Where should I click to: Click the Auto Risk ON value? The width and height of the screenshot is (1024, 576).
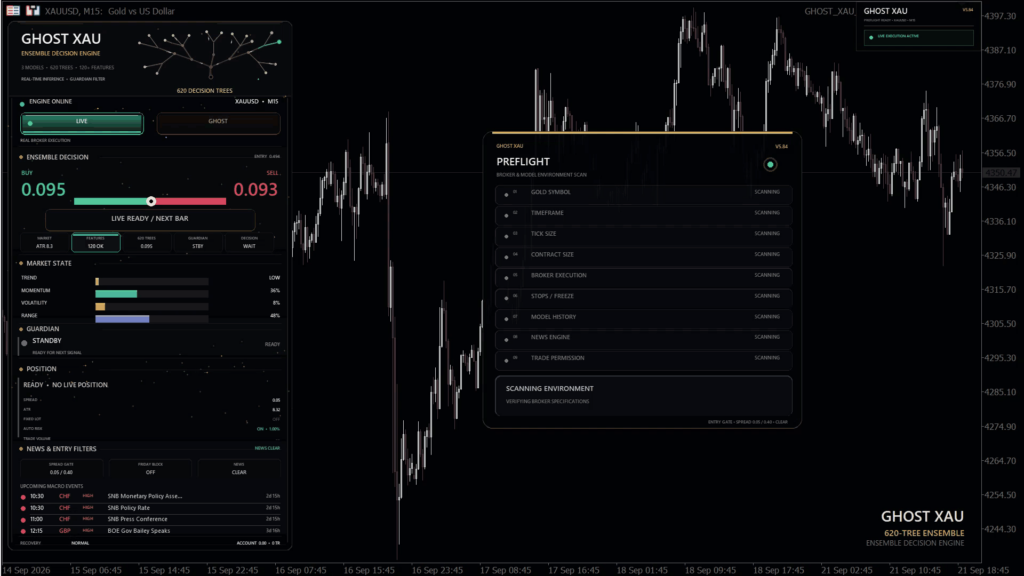click(x=268, y=429)
